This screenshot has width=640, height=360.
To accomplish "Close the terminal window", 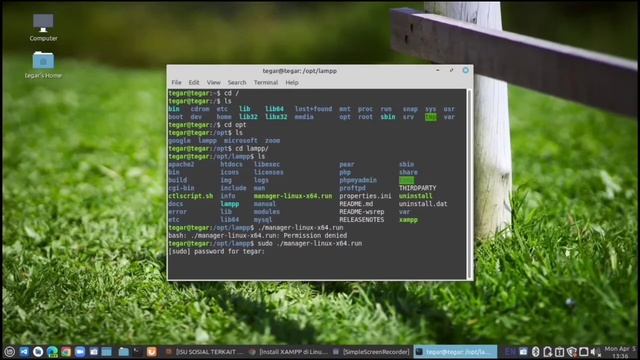I will coord(465,71).
